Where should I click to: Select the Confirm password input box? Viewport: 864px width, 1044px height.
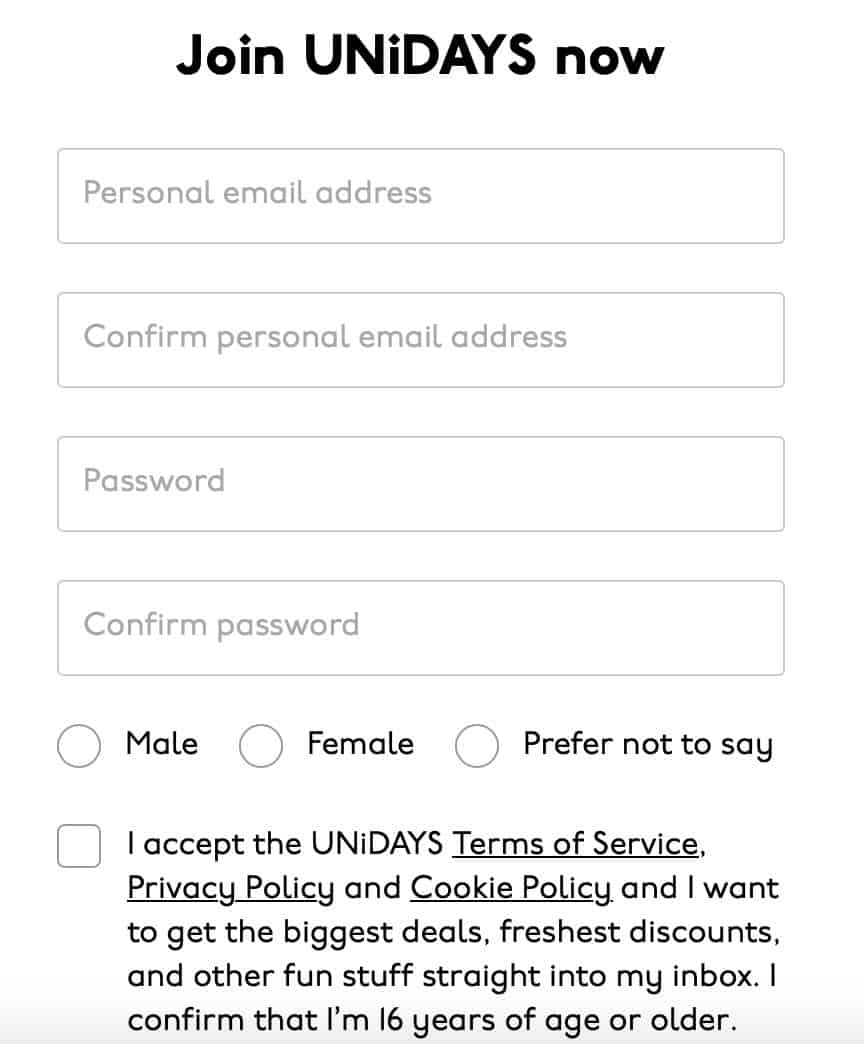pos(420,628)
